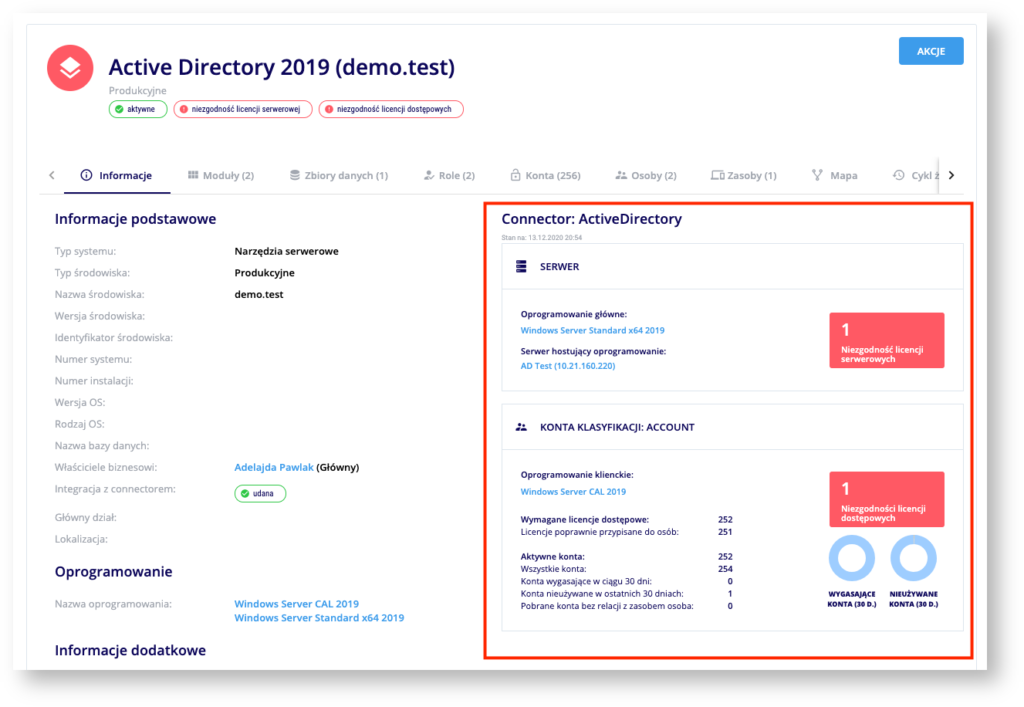The width and height of the screenshot is (1024, 707).
Task: Click the info icon on Informacje tab
Action: (86, 175)
